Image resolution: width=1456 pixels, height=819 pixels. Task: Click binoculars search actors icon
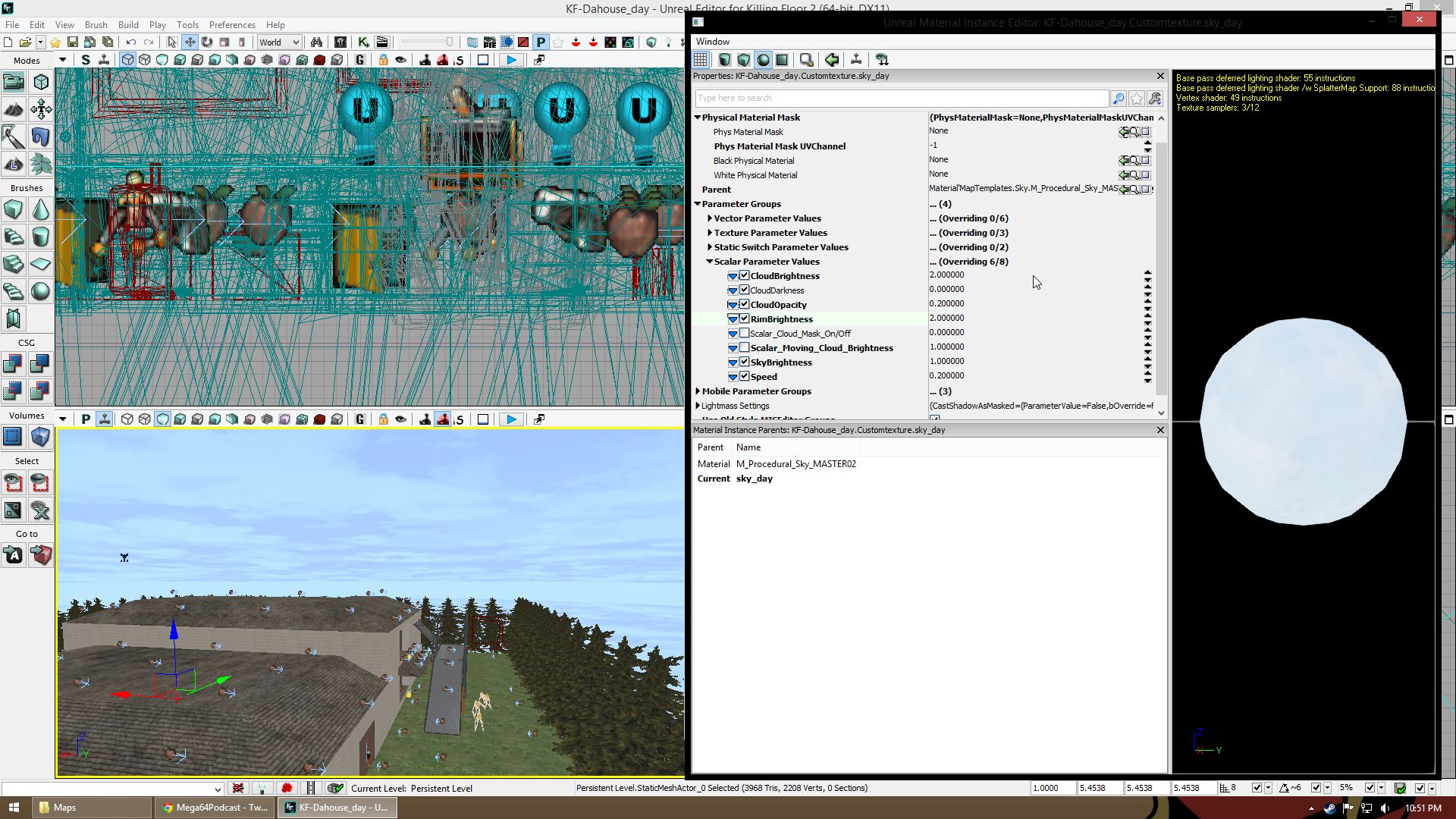pos(316,42)
